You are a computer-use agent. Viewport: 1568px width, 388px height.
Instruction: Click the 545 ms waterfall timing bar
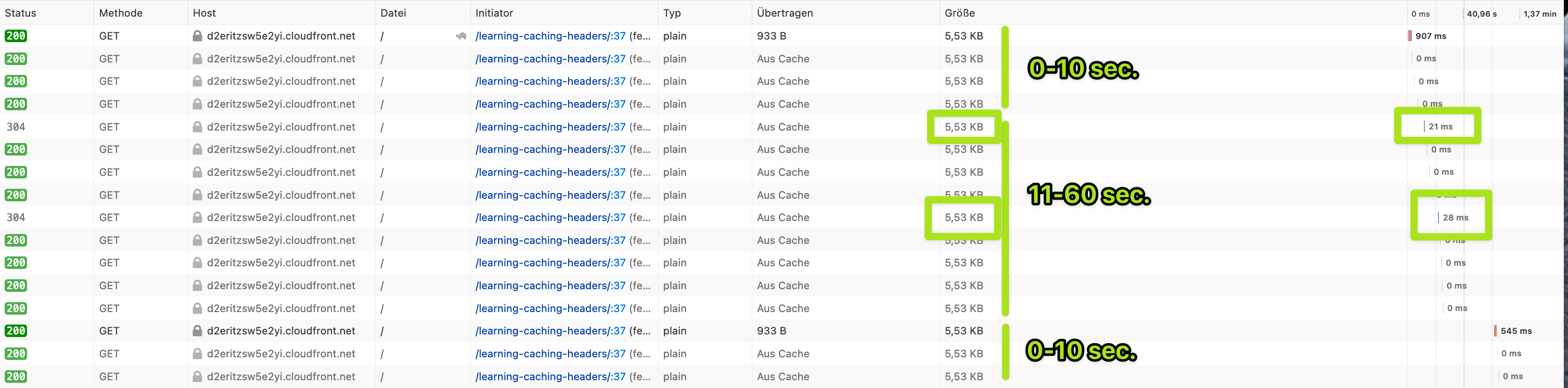tap(1495, 331)
